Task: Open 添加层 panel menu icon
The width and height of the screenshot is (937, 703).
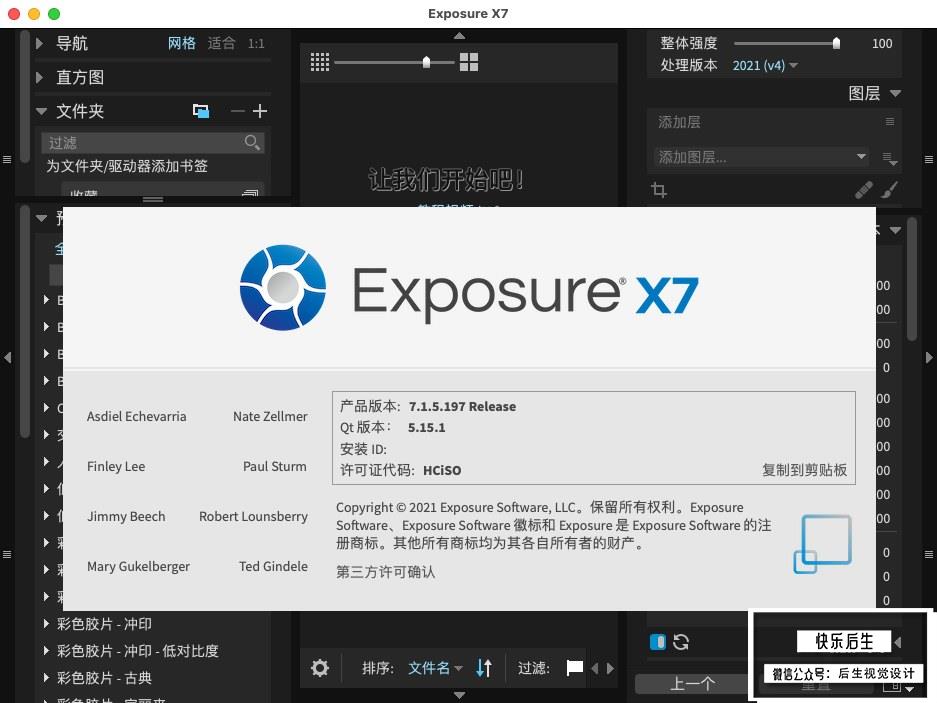Action: pyautogui.click(x=890, y=121)
